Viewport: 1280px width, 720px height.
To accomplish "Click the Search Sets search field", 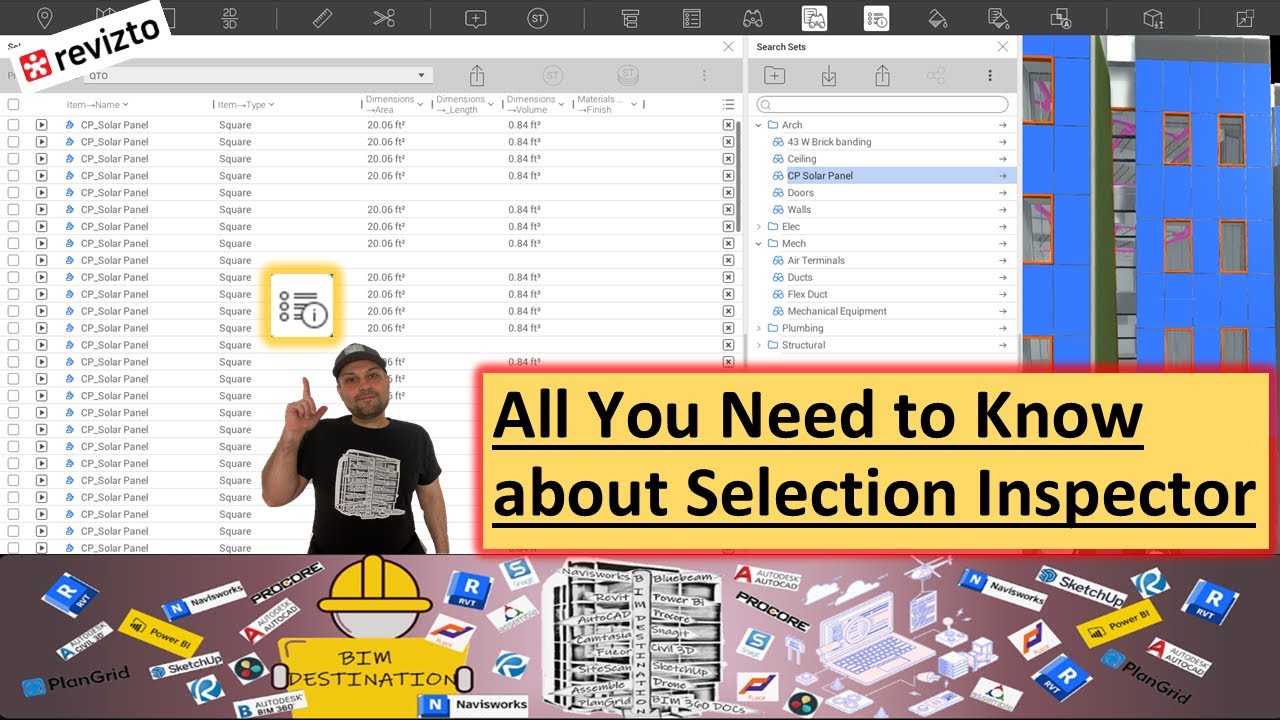I will [882, 104].
